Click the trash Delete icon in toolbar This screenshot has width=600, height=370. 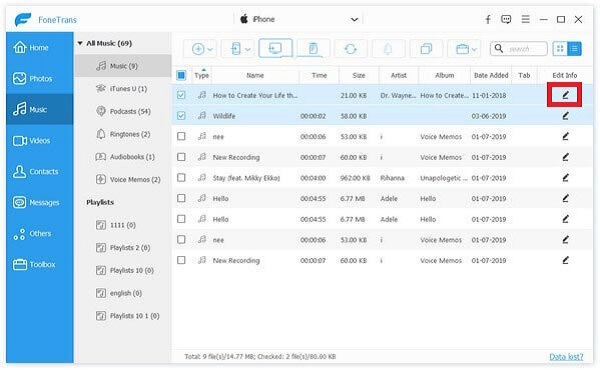pos(313,49)
